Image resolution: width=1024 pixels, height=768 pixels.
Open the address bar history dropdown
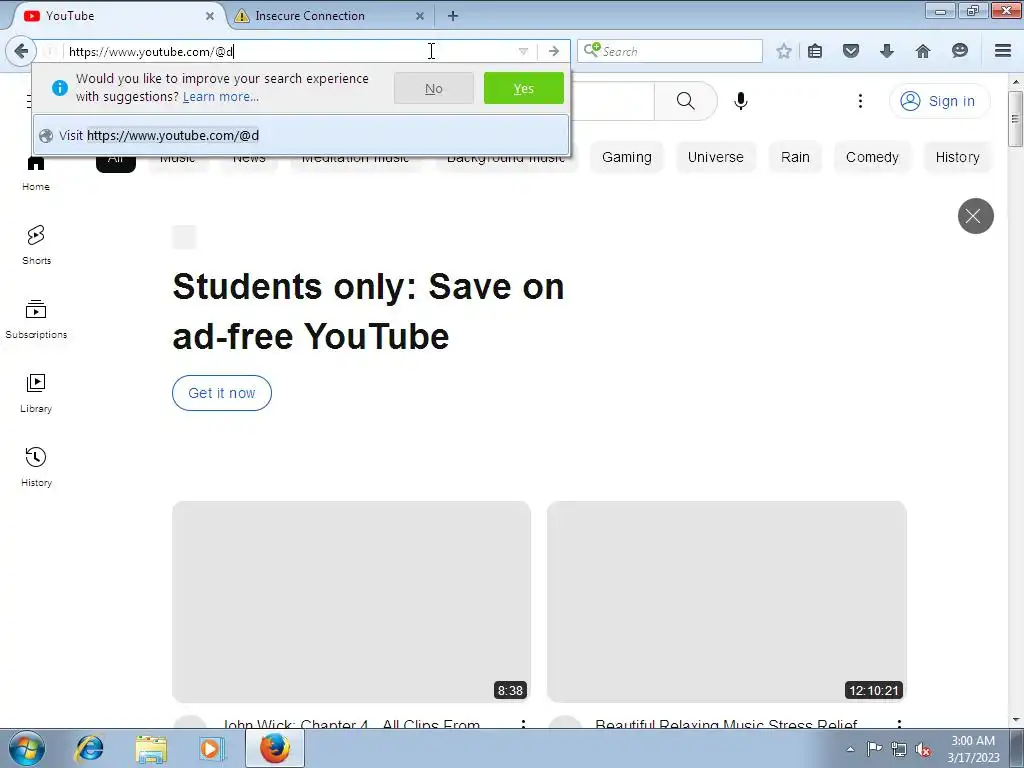[523, 51]
